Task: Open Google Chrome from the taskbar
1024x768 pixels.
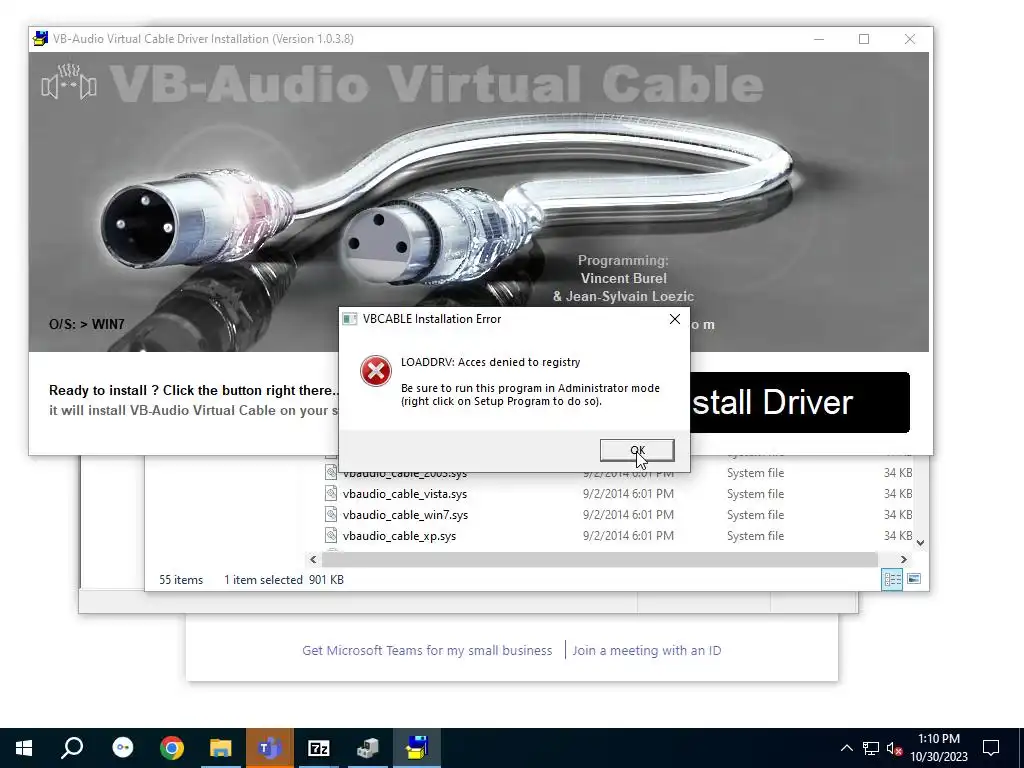Action: pos(171,748)
